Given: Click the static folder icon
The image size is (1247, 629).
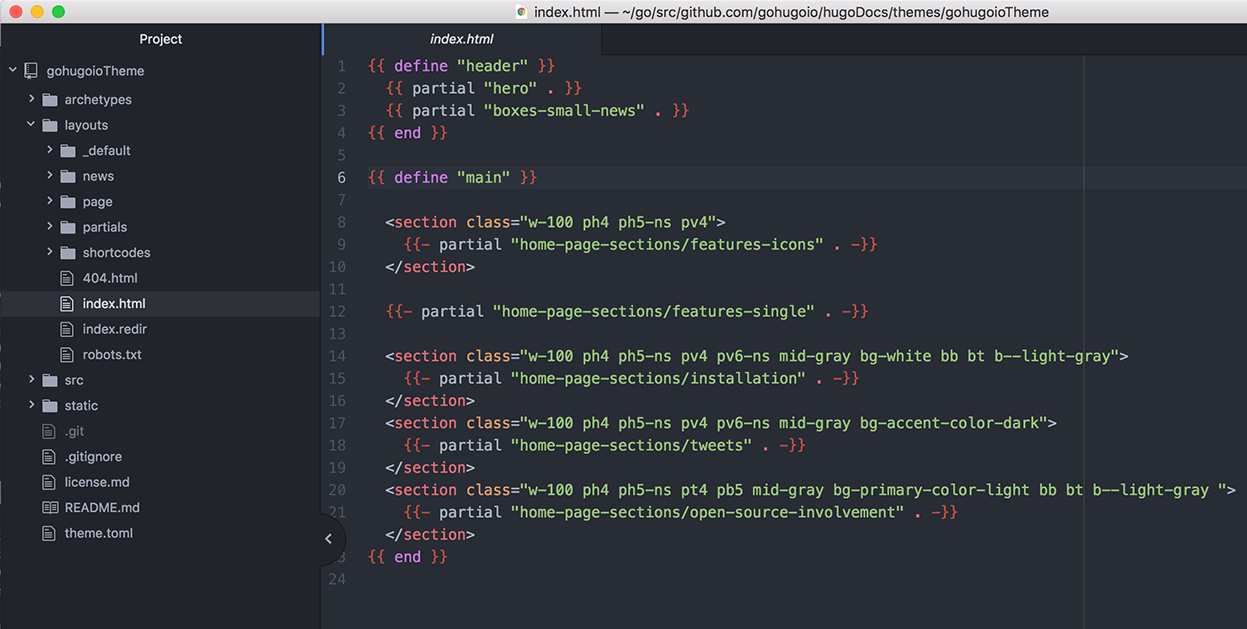Looking at the screenshot, I should [51, 405].
